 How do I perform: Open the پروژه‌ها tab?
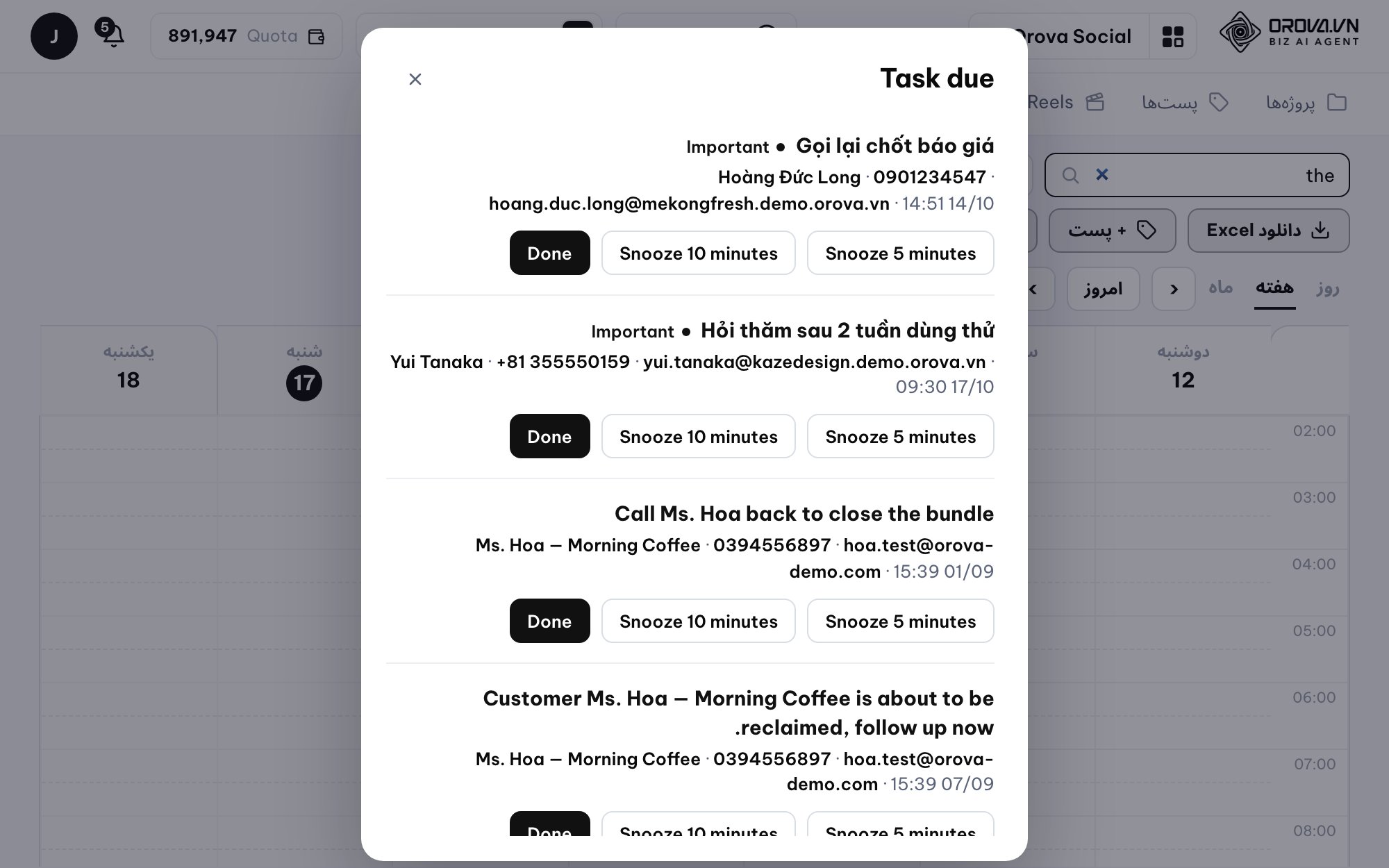(x=1306, y=103)
